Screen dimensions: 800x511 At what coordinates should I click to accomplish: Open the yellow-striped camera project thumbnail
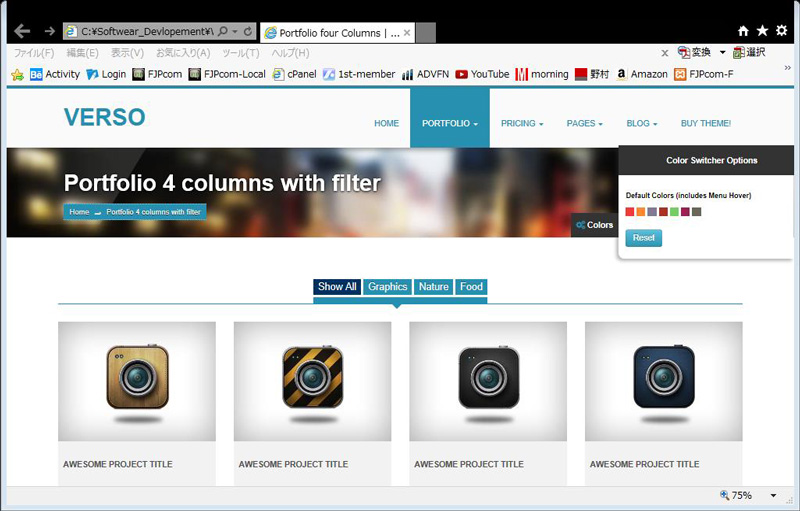[312, 381]
